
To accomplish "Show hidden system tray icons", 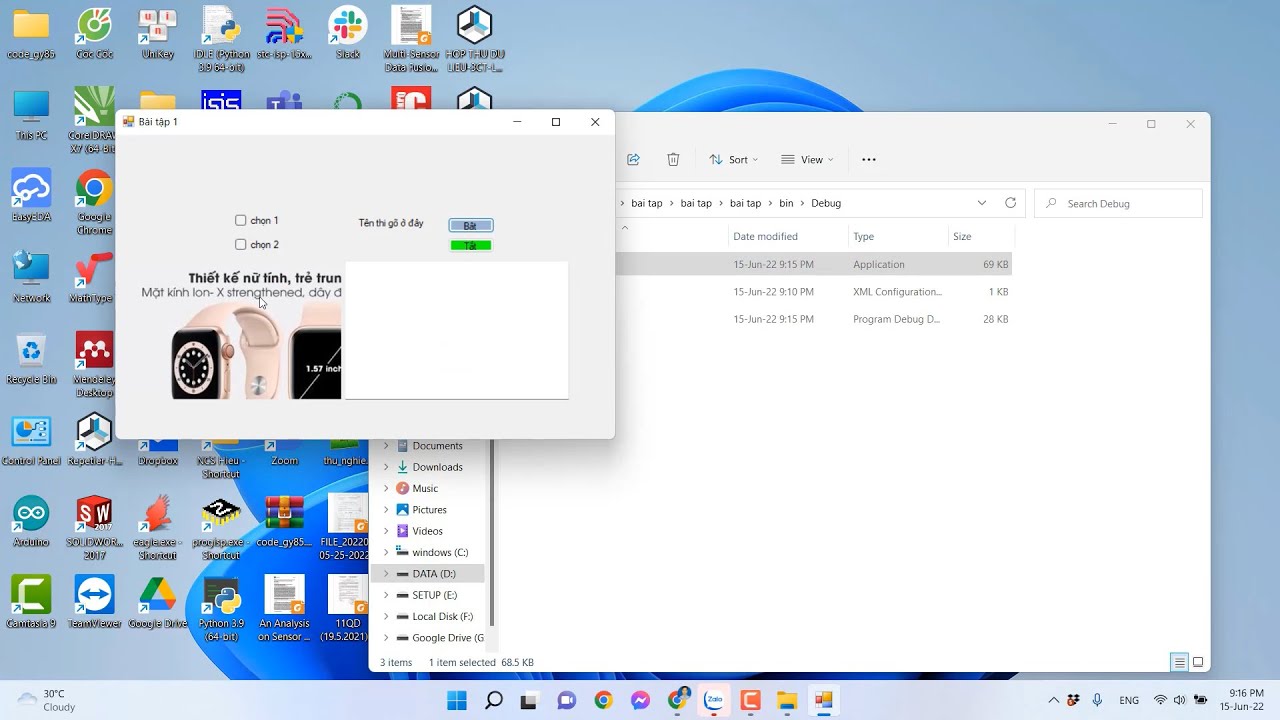I will point(1053,700).
